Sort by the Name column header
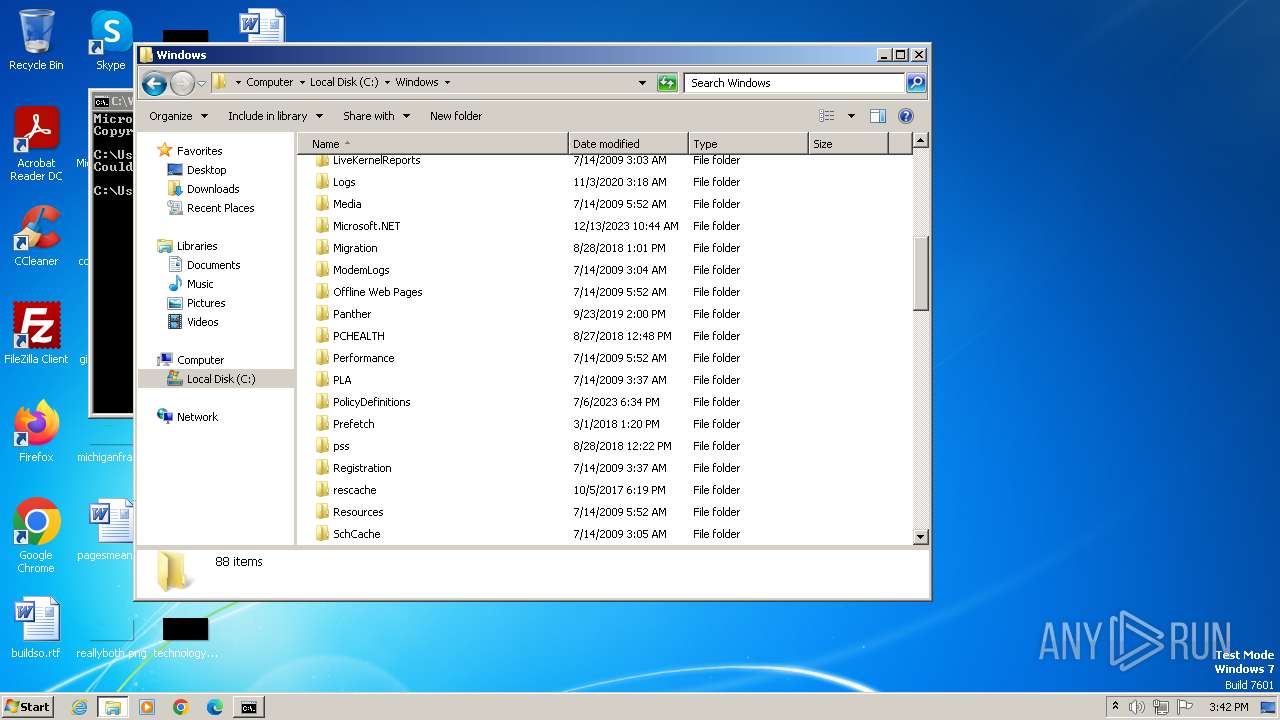The image size is (1280, 720). coord(433,144)
